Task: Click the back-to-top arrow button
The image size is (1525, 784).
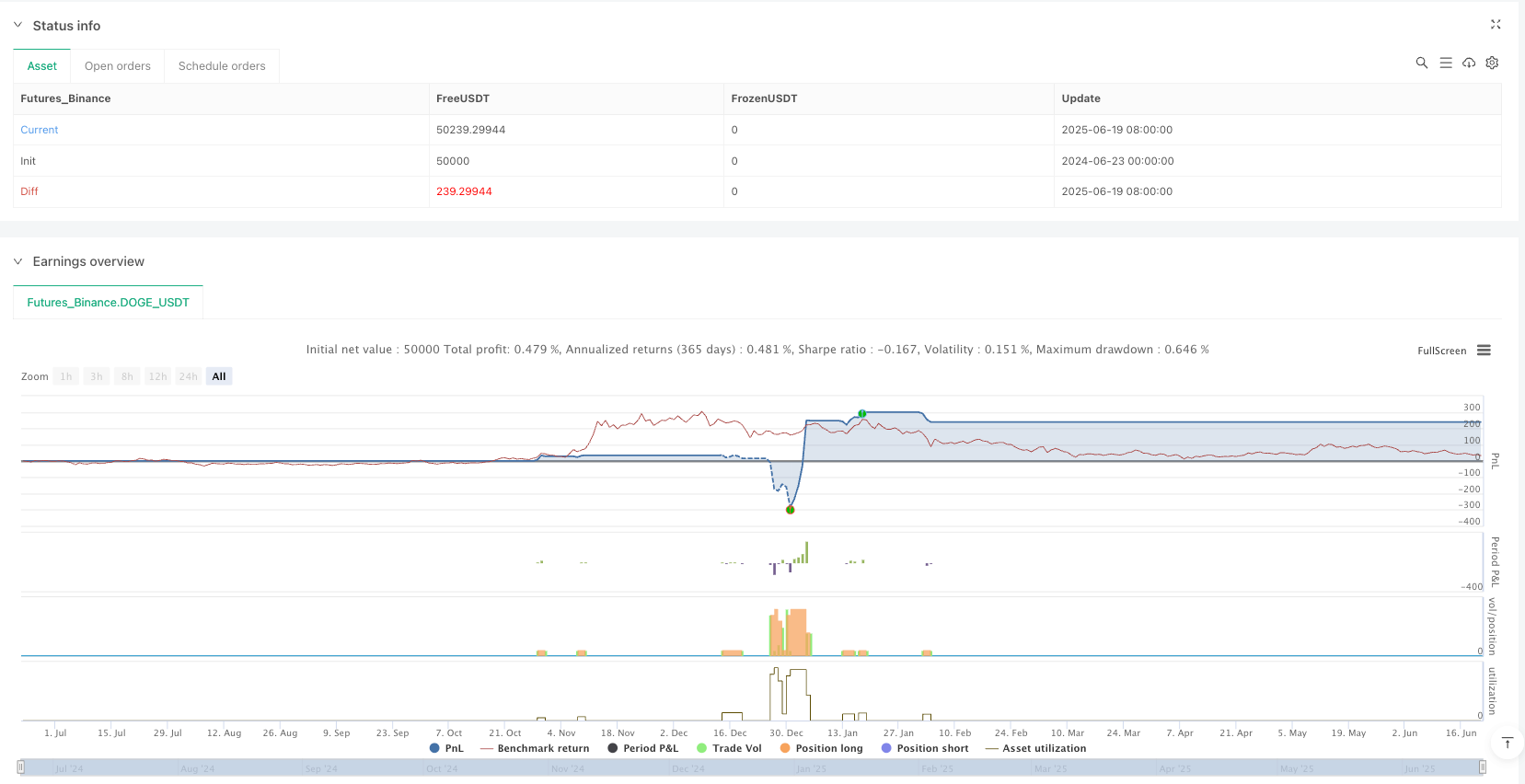Action: pyautogui.click(x=1507, y=743)
